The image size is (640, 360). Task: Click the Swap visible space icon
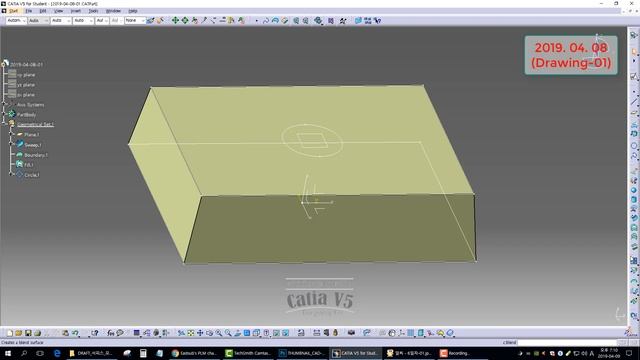coord(286,333)
